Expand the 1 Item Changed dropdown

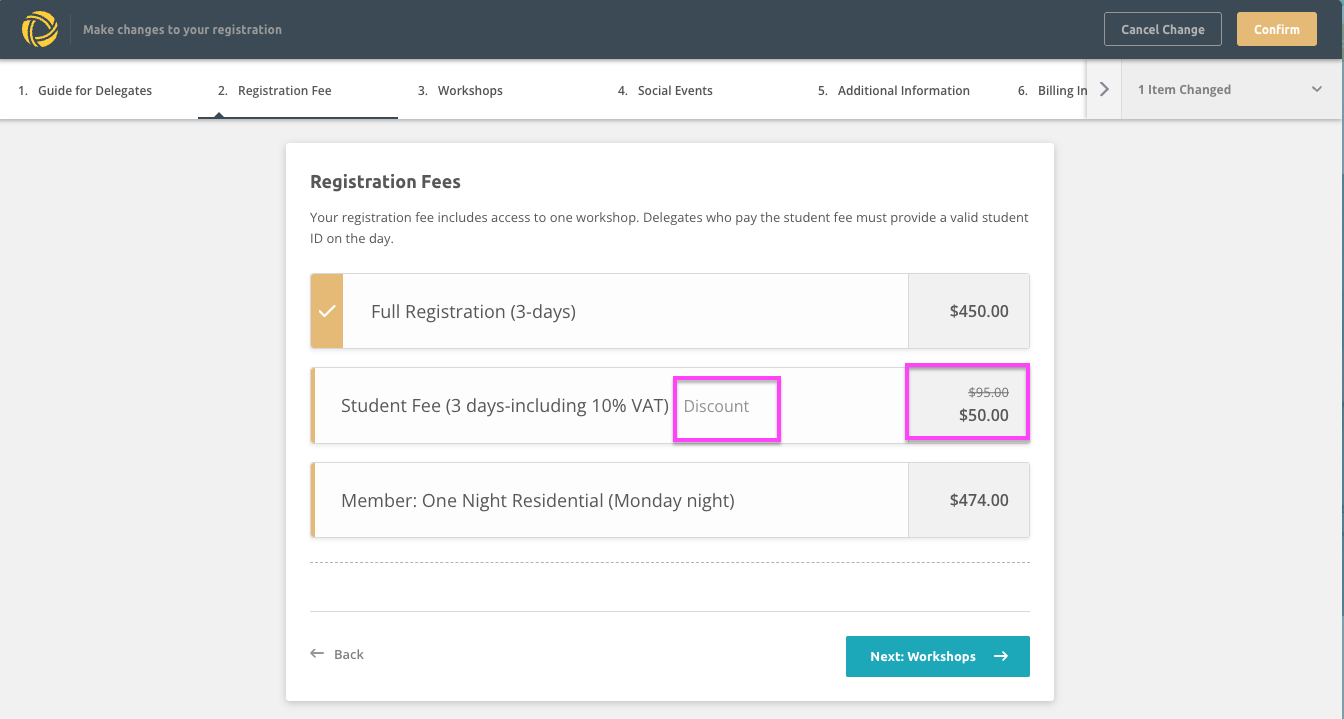click(x=1316, y=89)
